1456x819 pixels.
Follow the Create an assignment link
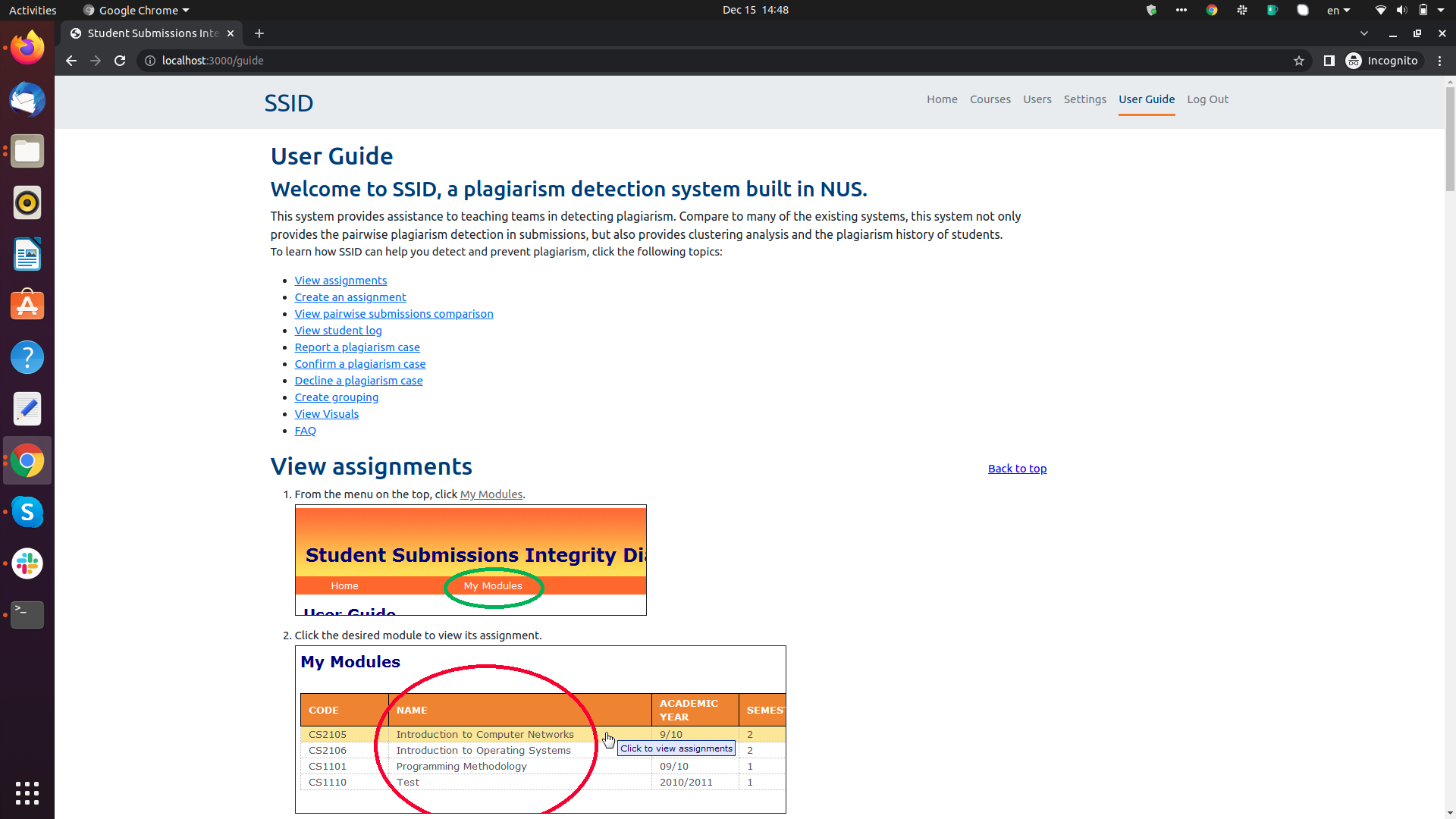click(x=350, y=297)
